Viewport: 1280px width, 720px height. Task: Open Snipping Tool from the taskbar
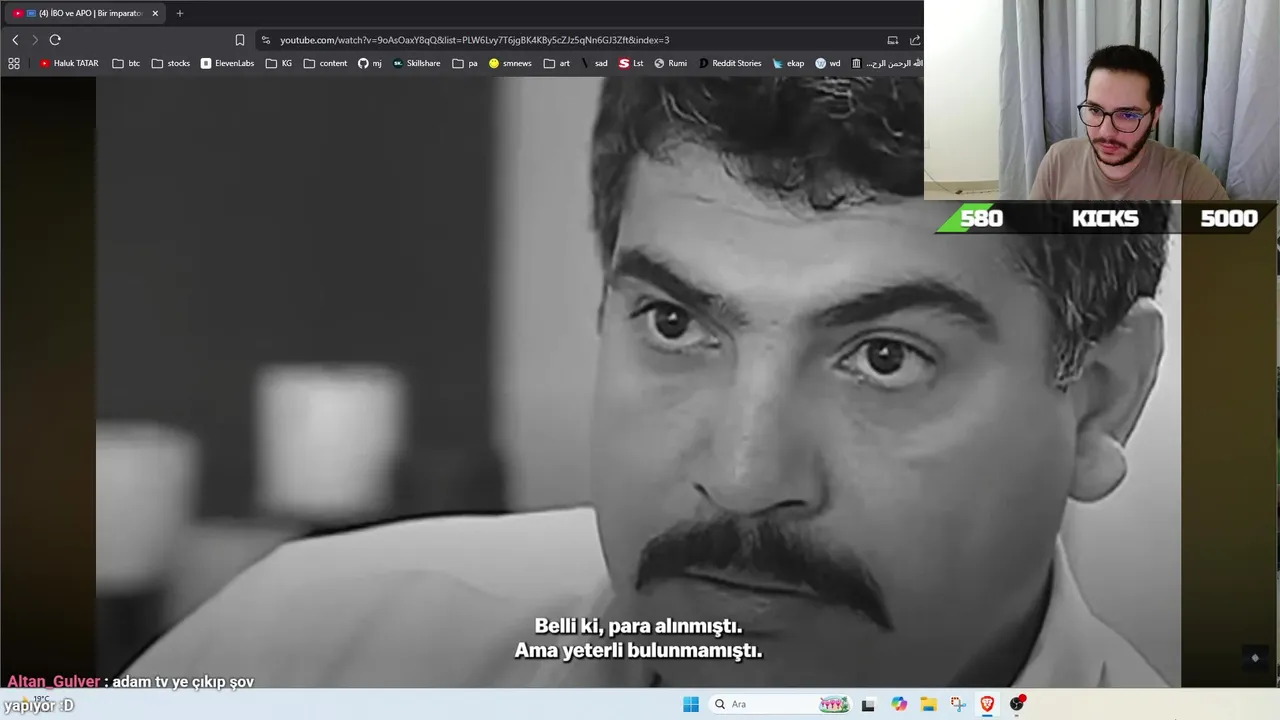(x=958, y=704)
